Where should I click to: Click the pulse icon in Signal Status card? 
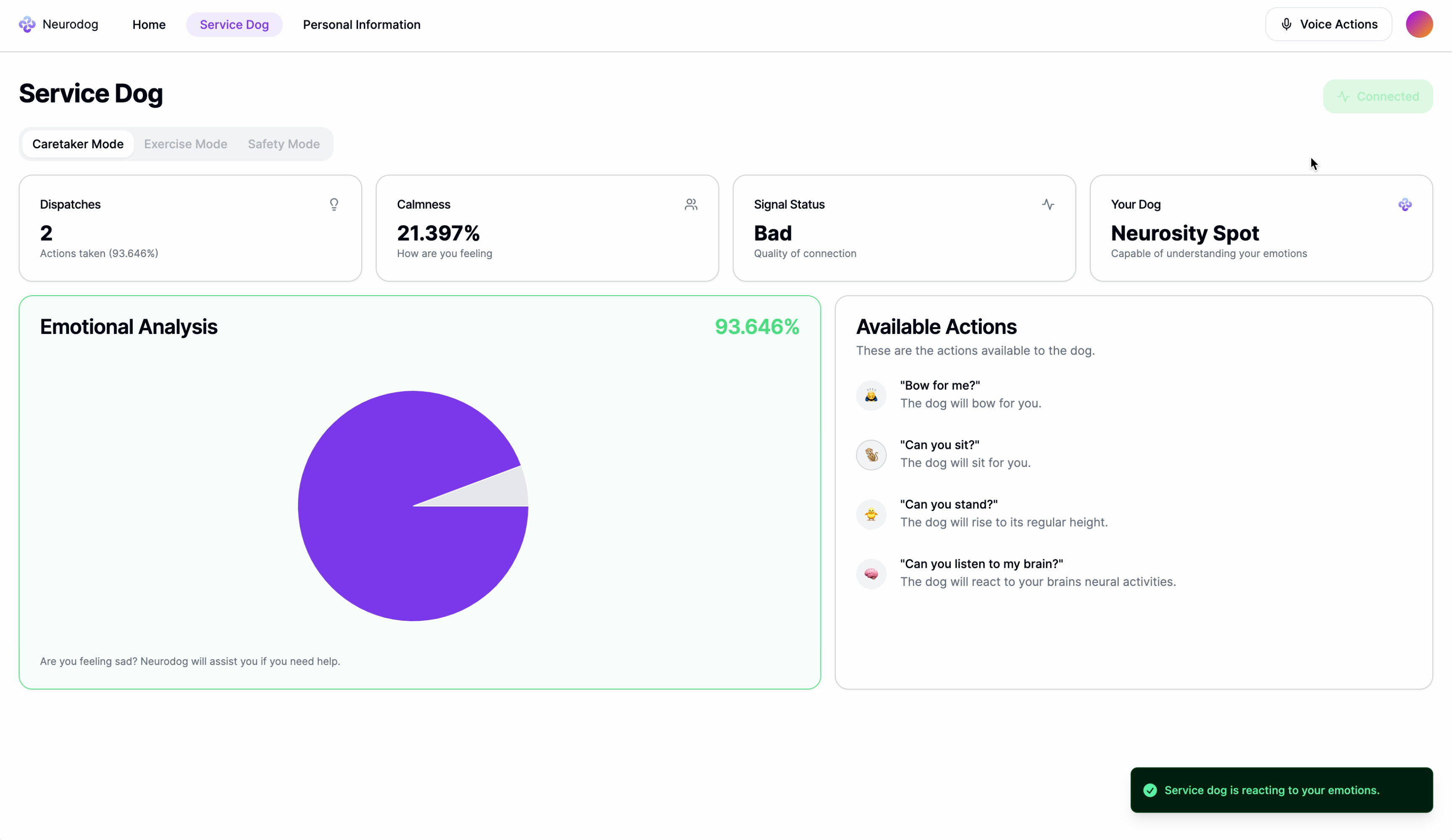click(x=1047, y=205)
